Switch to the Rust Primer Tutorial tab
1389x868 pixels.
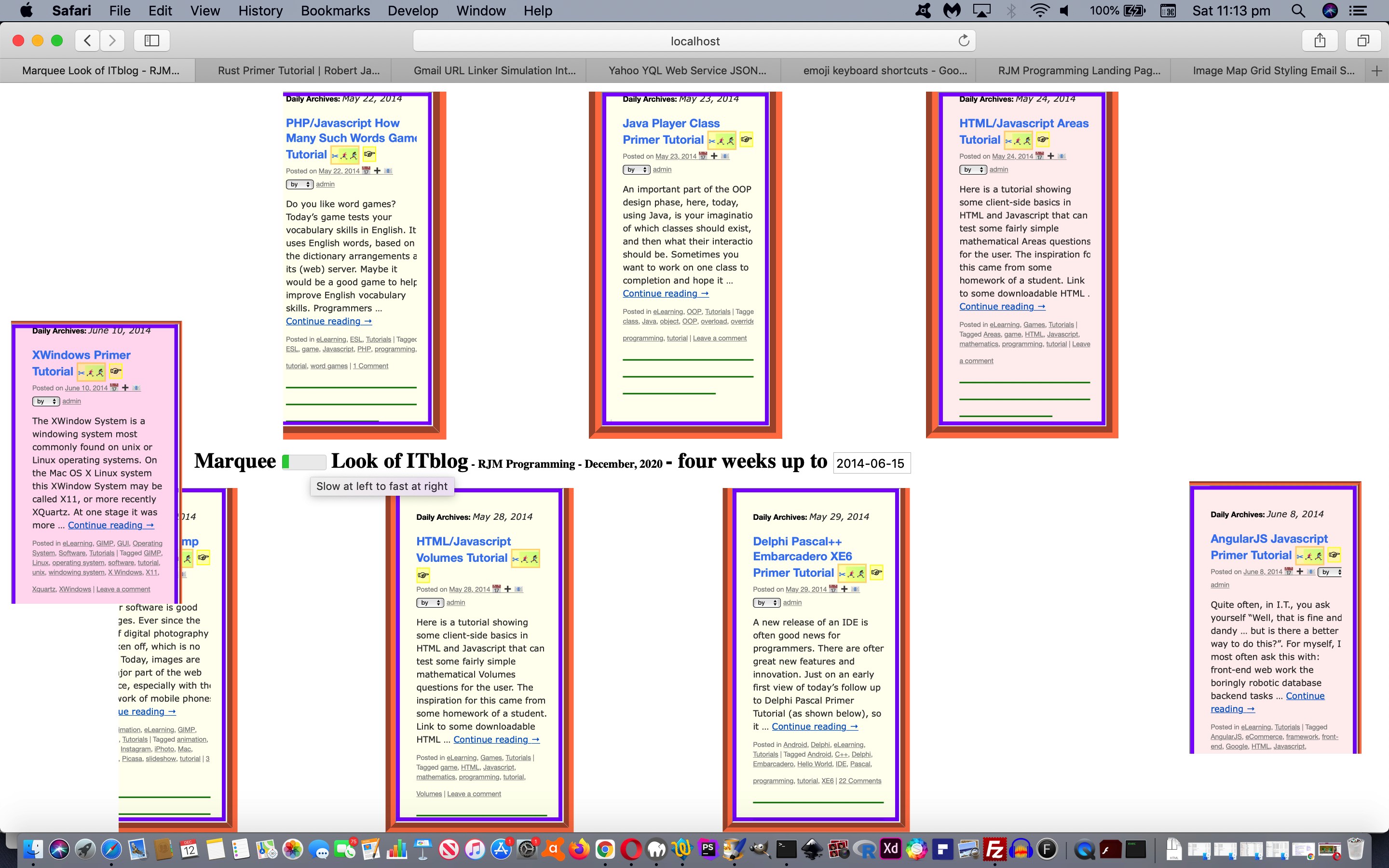pos(299,70)
